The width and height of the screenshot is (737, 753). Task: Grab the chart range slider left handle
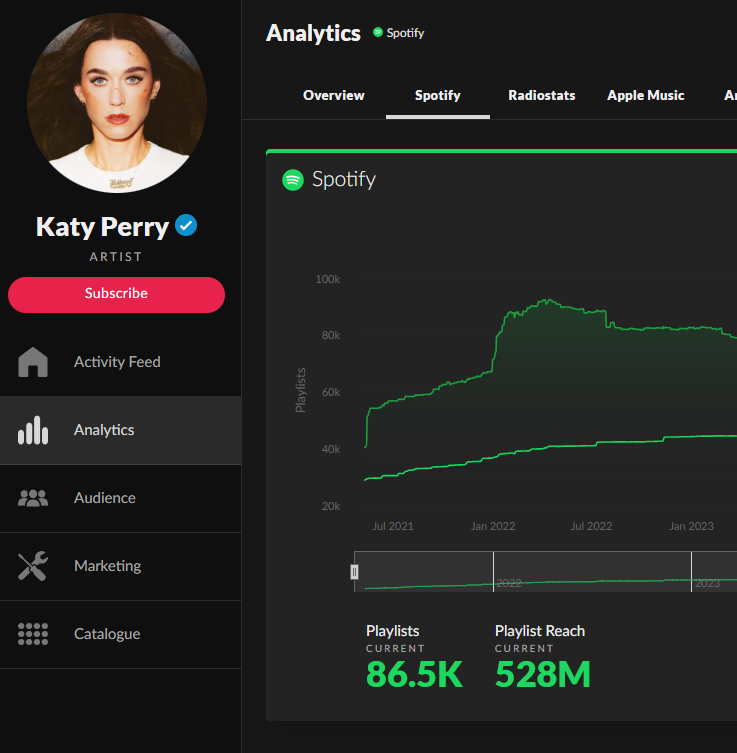click(354, 572)
